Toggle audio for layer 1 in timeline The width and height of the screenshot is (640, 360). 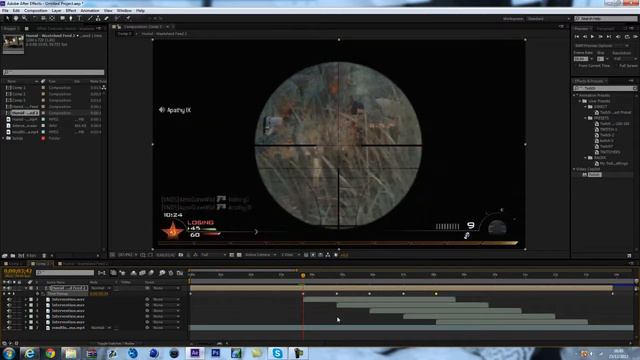(x=9, y=288)
